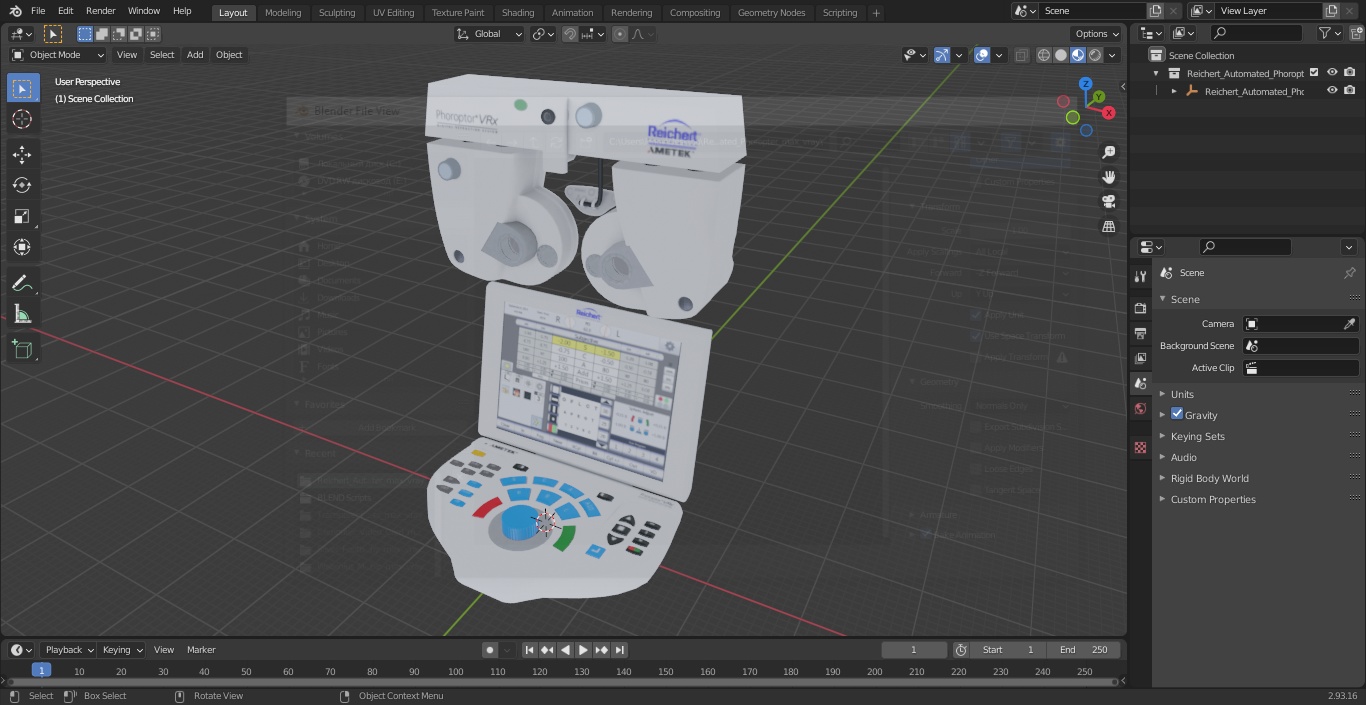
Task: Open the View Layer properties tab
Action: click(x=1140, y=358)
